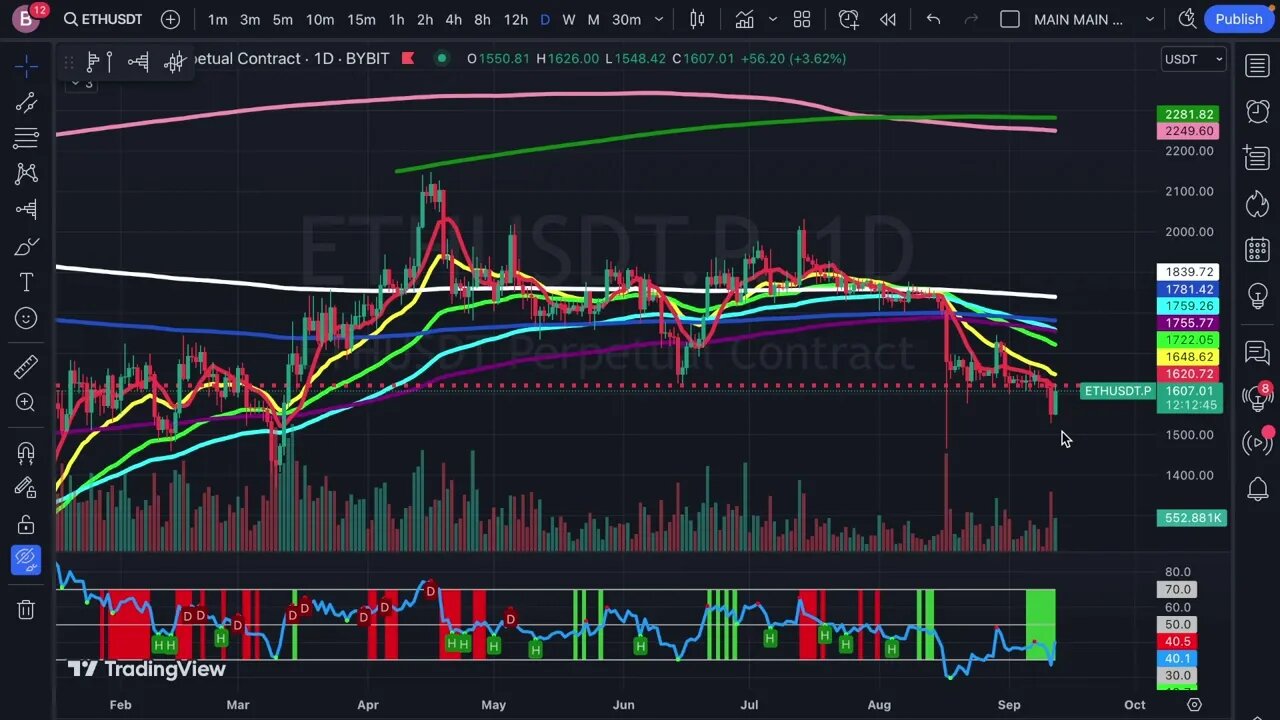This screenshot has width=1280, height=720.
Task: Toggle stay in drawing mode
Action: point(27,488)
